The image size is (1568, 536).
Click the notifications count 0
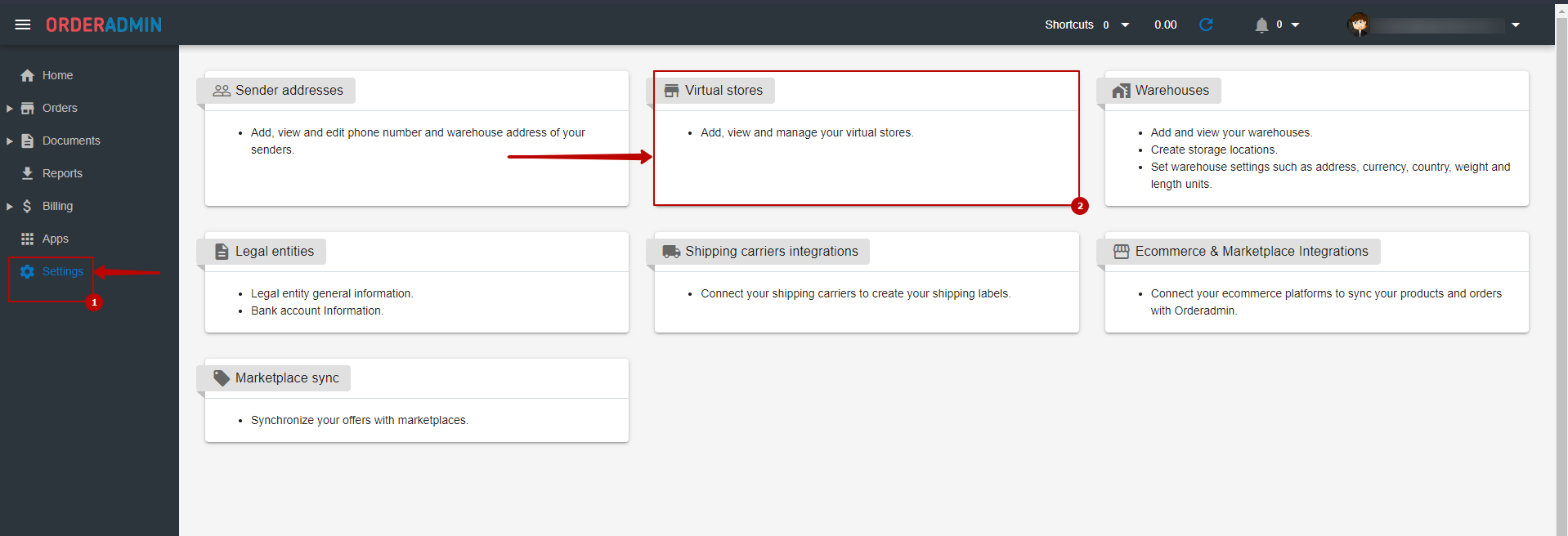[x=1279, y=25]
